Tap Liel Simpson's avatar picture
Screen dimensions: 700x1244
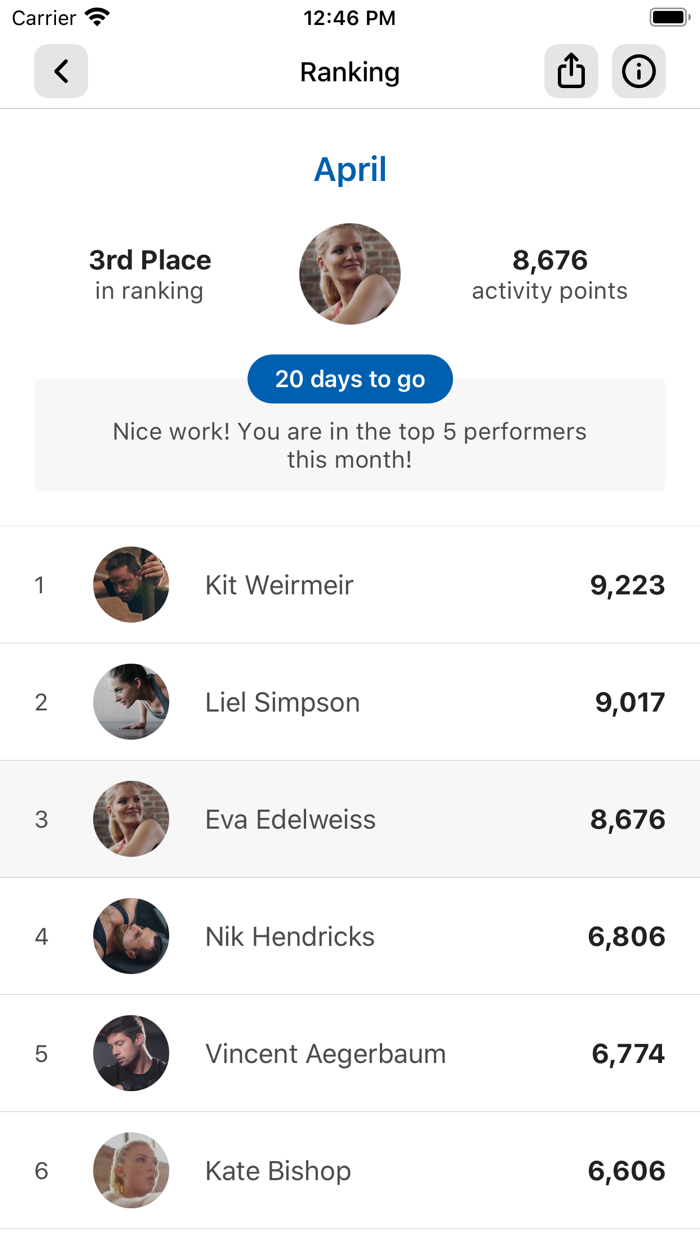pyautogui.click(x=131, y=702)
